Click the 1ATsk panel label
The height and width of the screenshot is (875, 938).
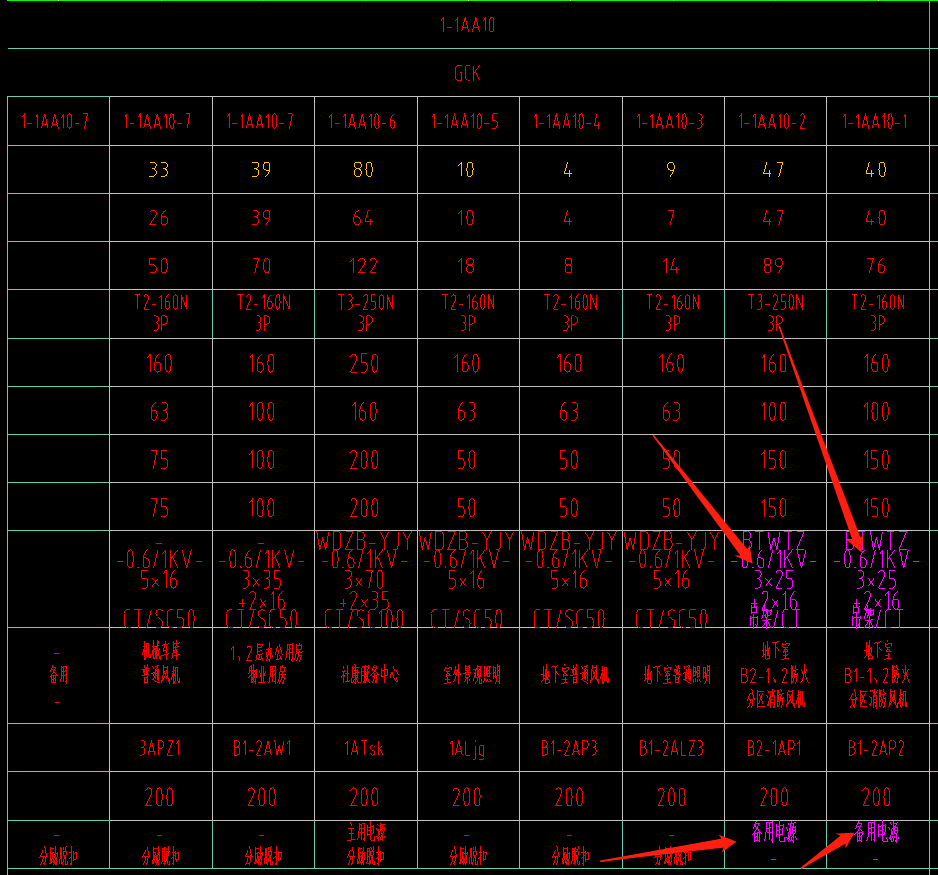[x=364, y=748]
